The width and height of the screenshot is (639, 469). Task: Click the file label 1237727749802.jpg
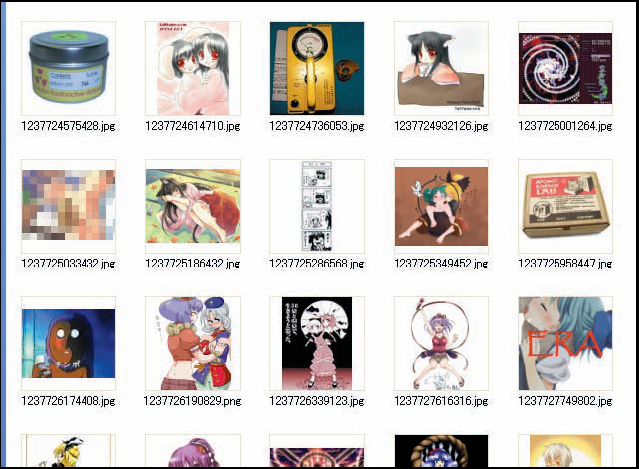tap(565, 401)
